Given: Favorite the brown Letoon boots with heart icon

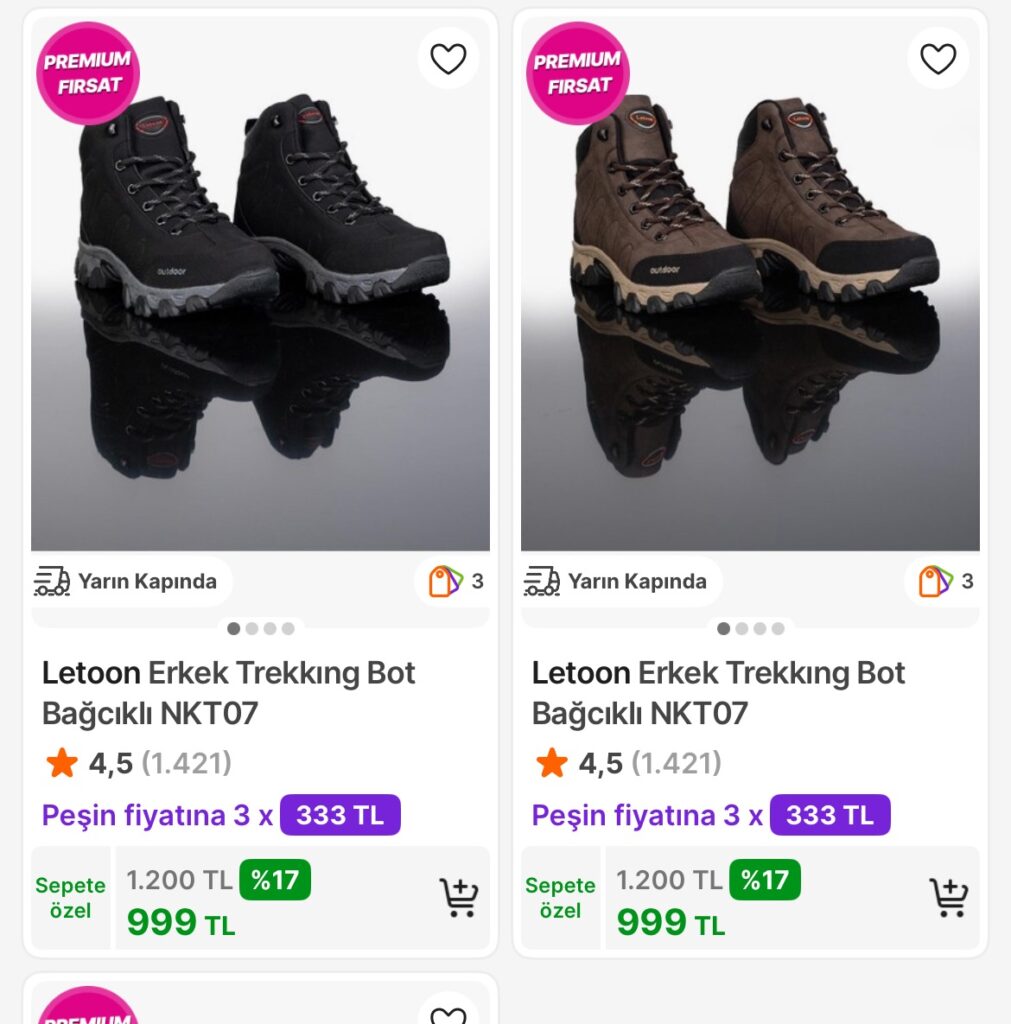Looking at the screenshot, I should (x=938, y=59).
